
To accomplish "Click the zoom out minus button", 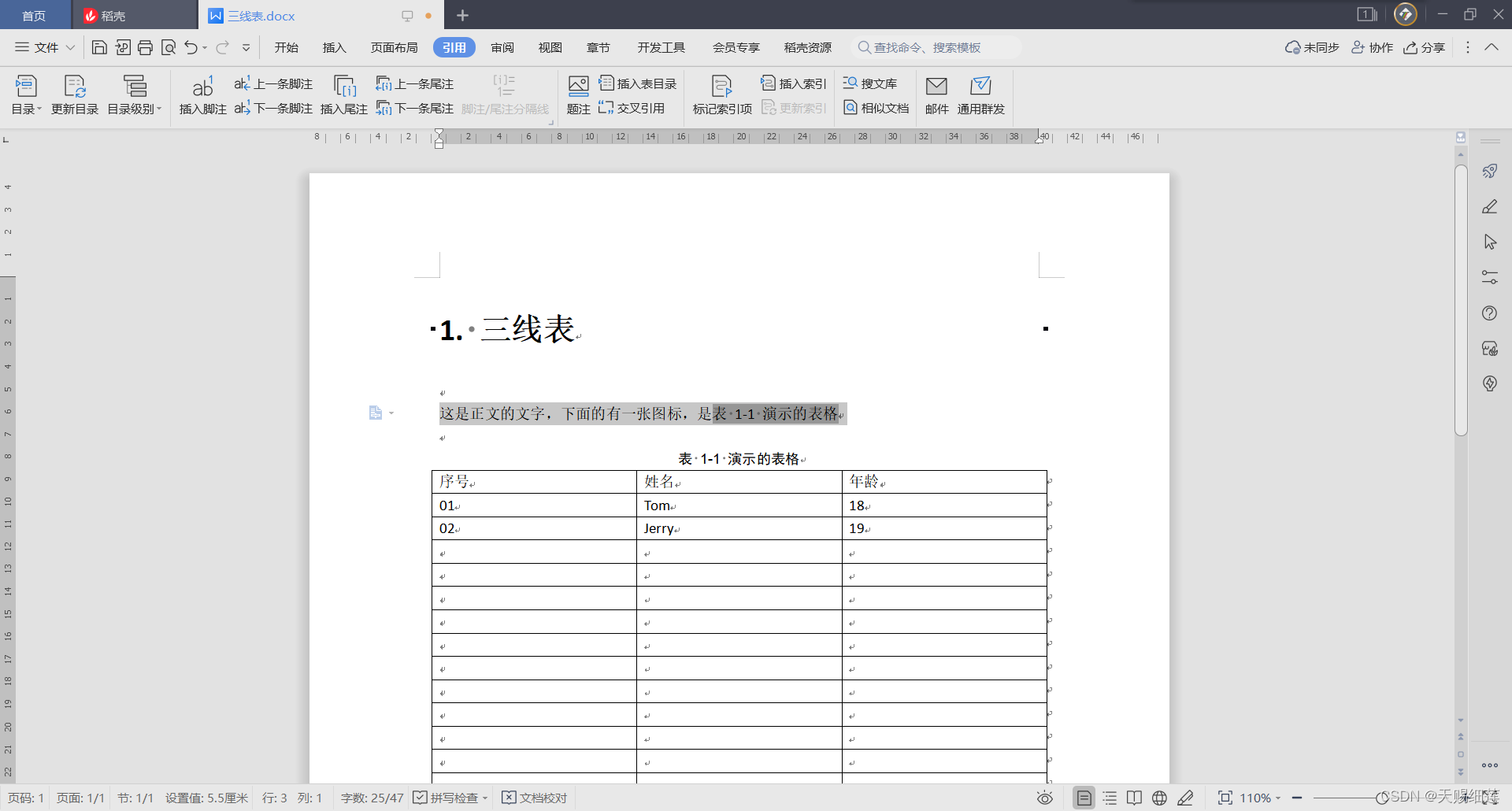I will 1297,798.
